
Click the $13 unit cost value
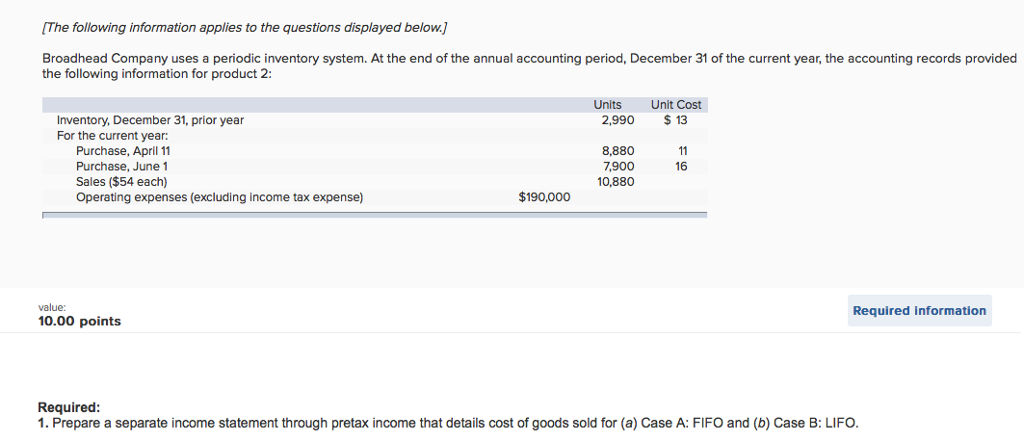point(676,120)
